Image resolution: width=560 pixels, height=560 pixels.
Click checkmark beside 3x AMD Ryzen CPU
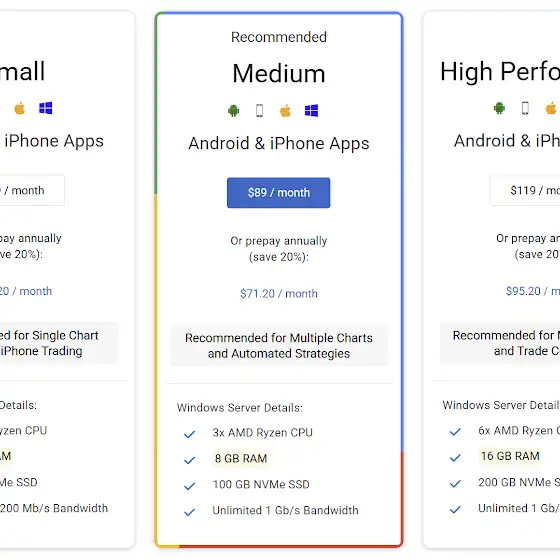(190, 434)
